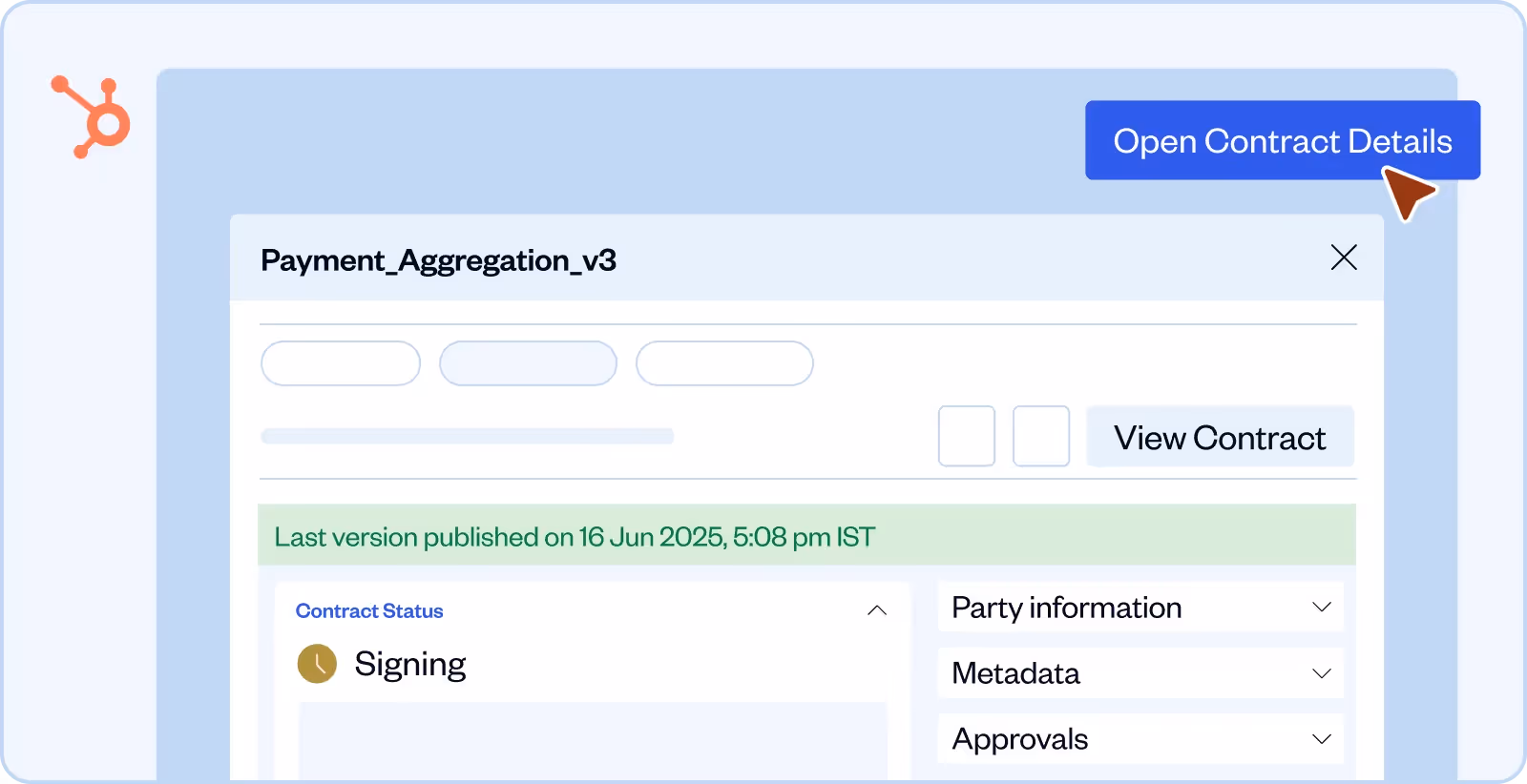Click the Contract Status heading
The width and height of the screenshot is (1527, 784).
[369, 610]
